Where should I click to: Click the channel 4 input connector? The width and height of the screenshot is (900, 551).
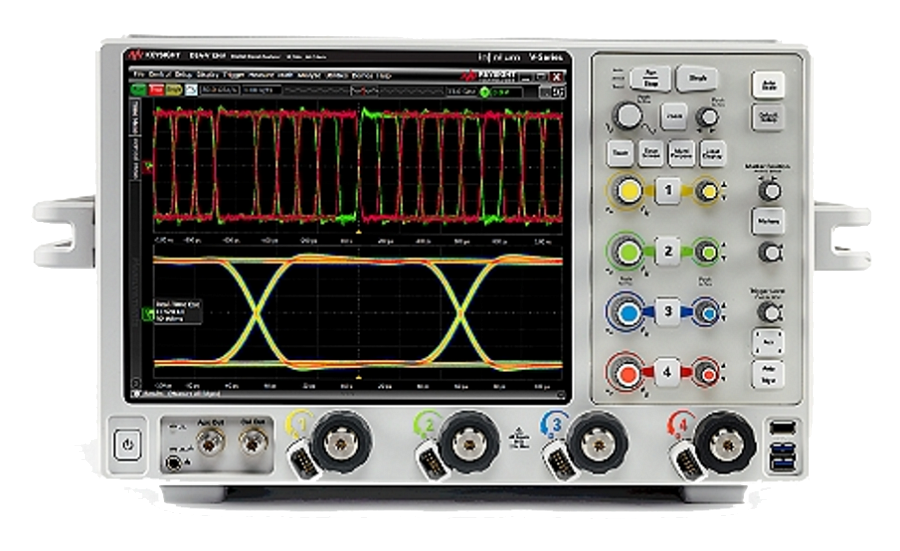[726, 443]
